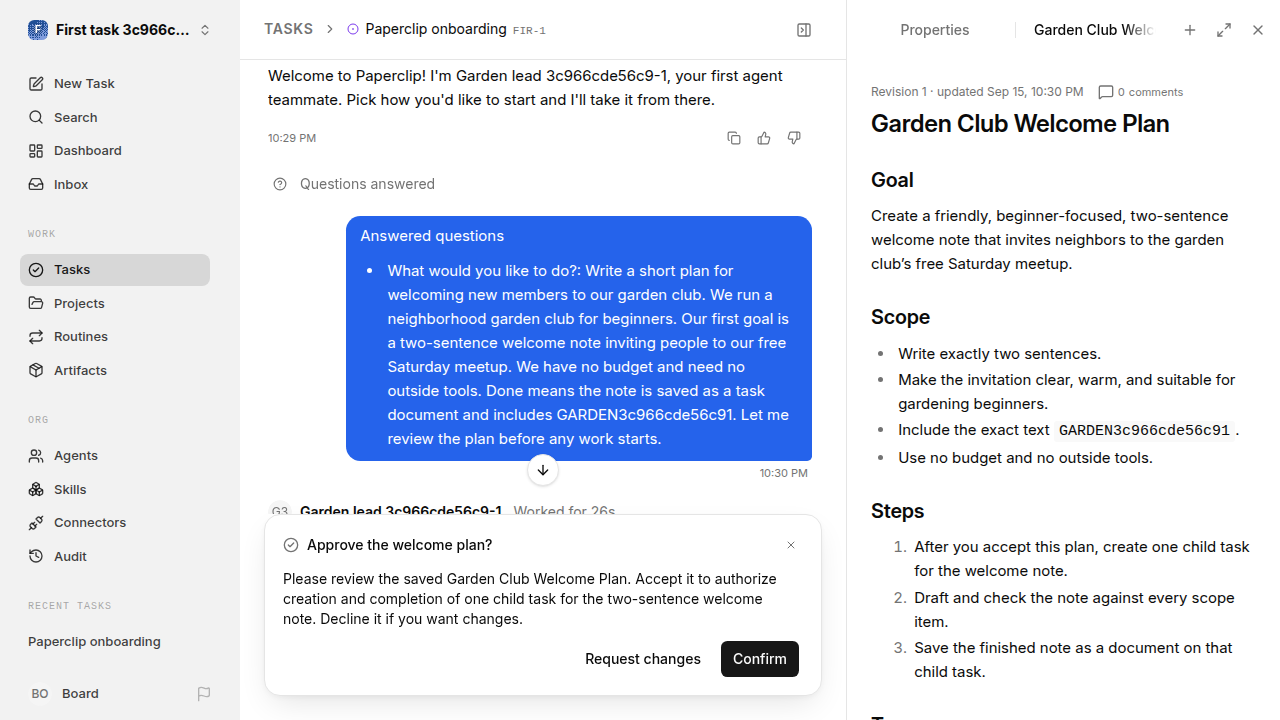Click the Goal heading
1280x720 pixels.
pos(892,180)
